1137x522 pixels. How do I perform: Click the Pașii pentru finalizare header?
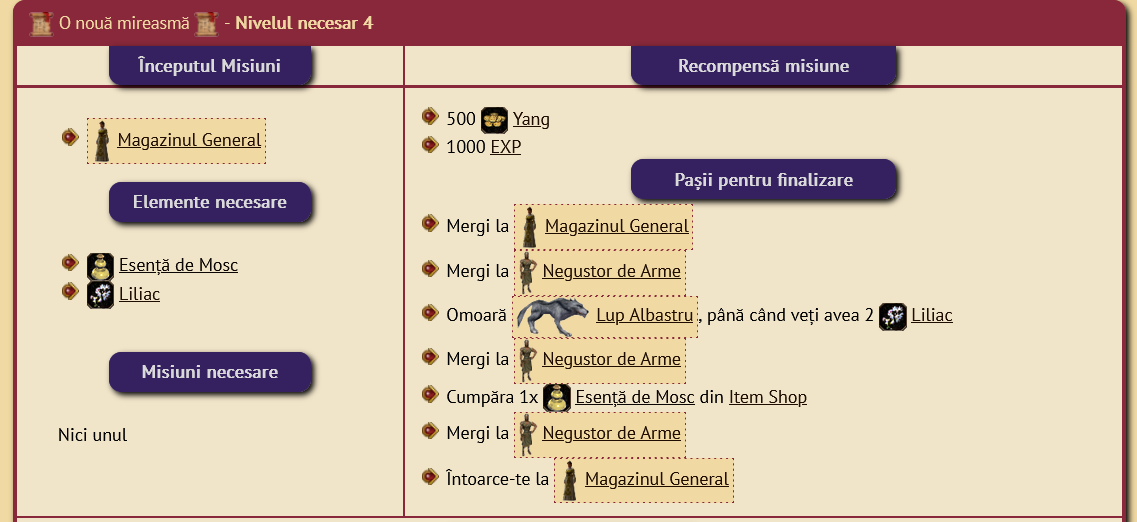763,181
